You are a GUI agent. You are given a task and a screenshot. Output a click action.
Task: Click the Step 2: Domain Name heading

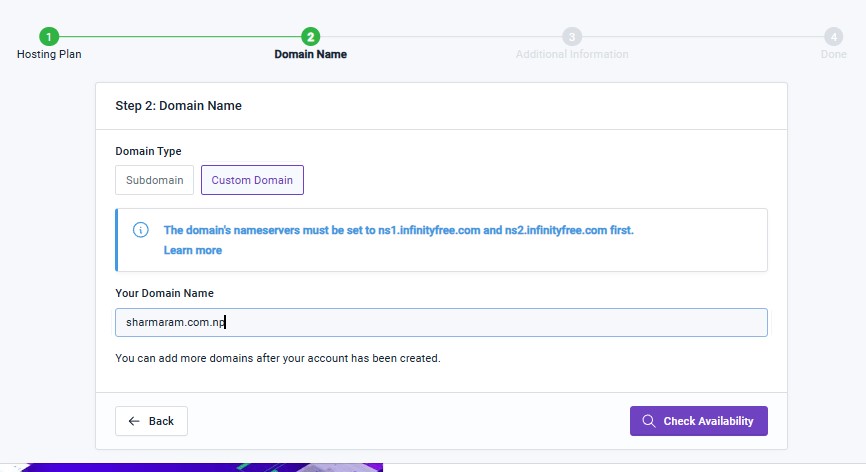[x=179, y=105]
